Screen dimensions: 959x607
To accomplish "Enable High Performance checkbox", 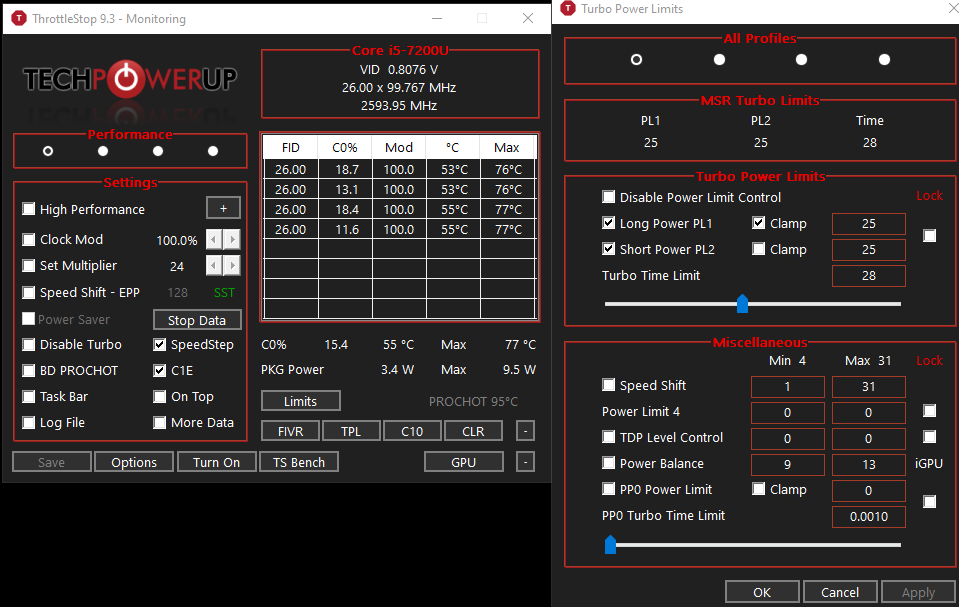I will pyautogui.click(x=29, y=209).
